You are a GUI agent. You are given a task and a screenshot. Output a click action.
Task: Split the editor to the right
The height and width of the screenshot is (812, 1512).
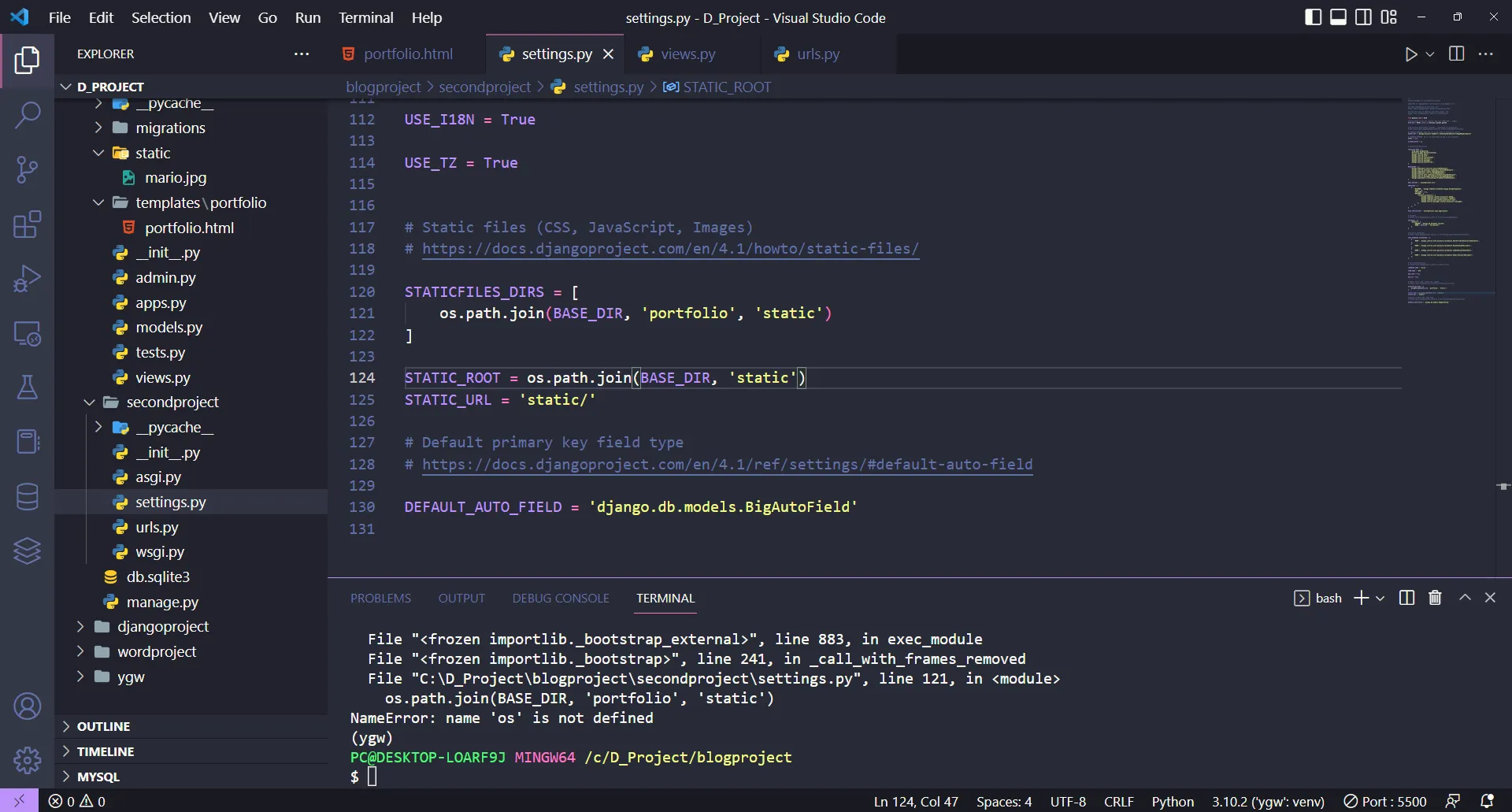pyautogui.click(x=1456, y=54)
